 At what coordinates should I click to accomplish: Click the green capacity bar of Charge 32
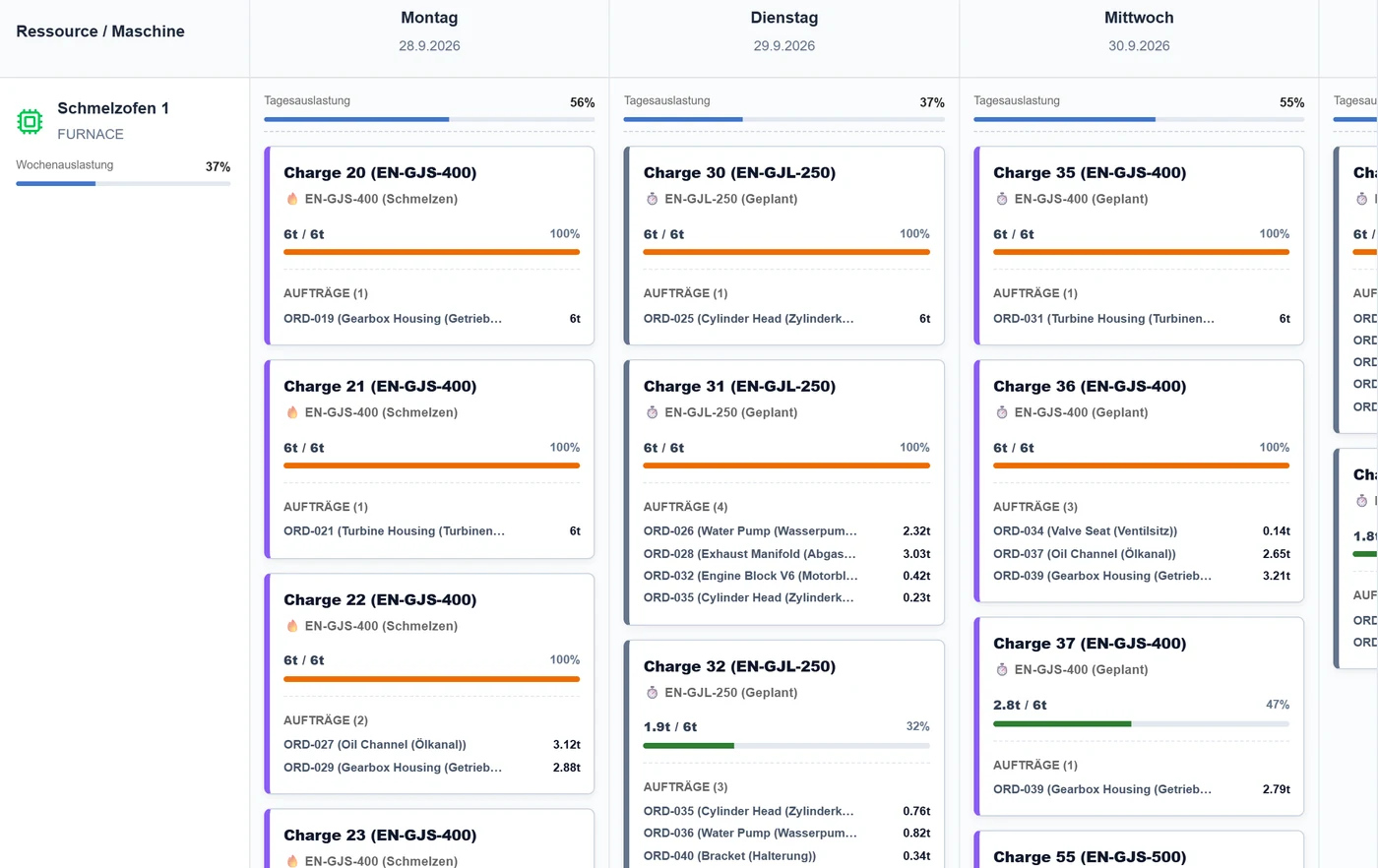pyautogui.click(x=786, y=746)
